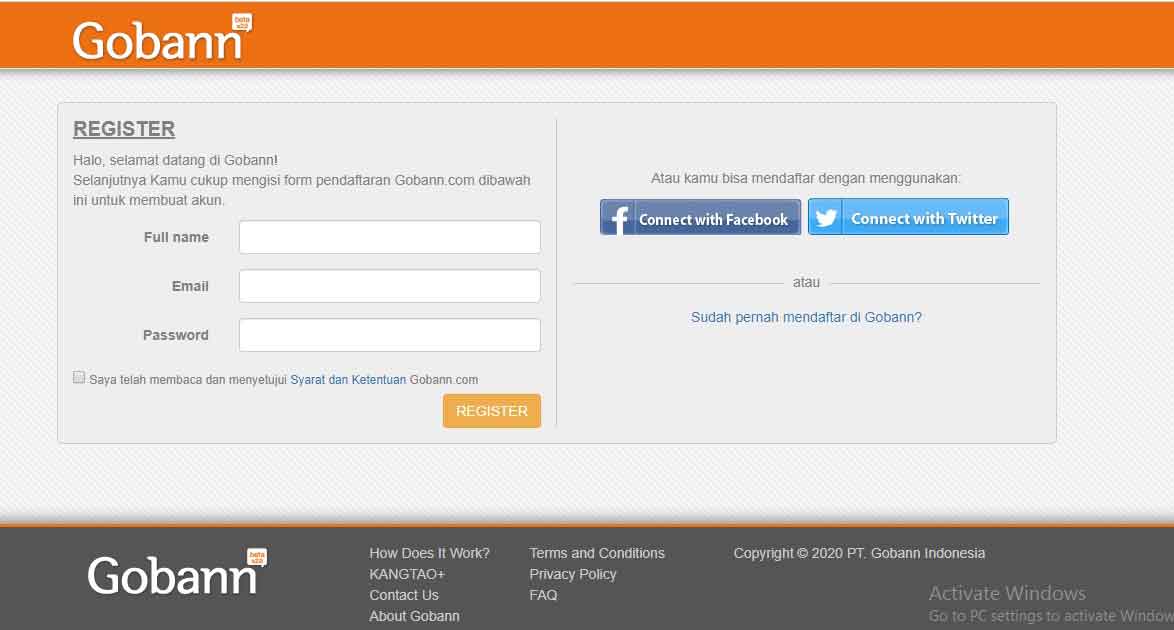Open Terms and Conditions footer link
Image resolution: width=1174 pixels, height=630 pixels.
coord(597,553)
